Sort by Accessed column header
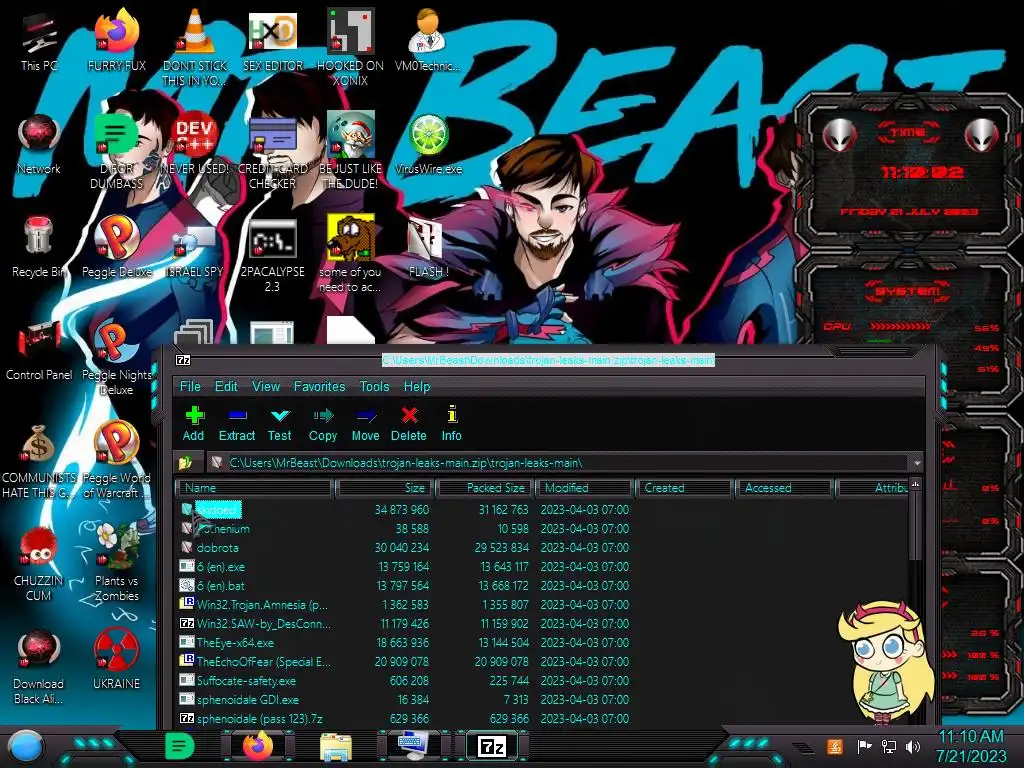Image resolution: width=1024 pixels, height=768 pixels. point(784,488)
